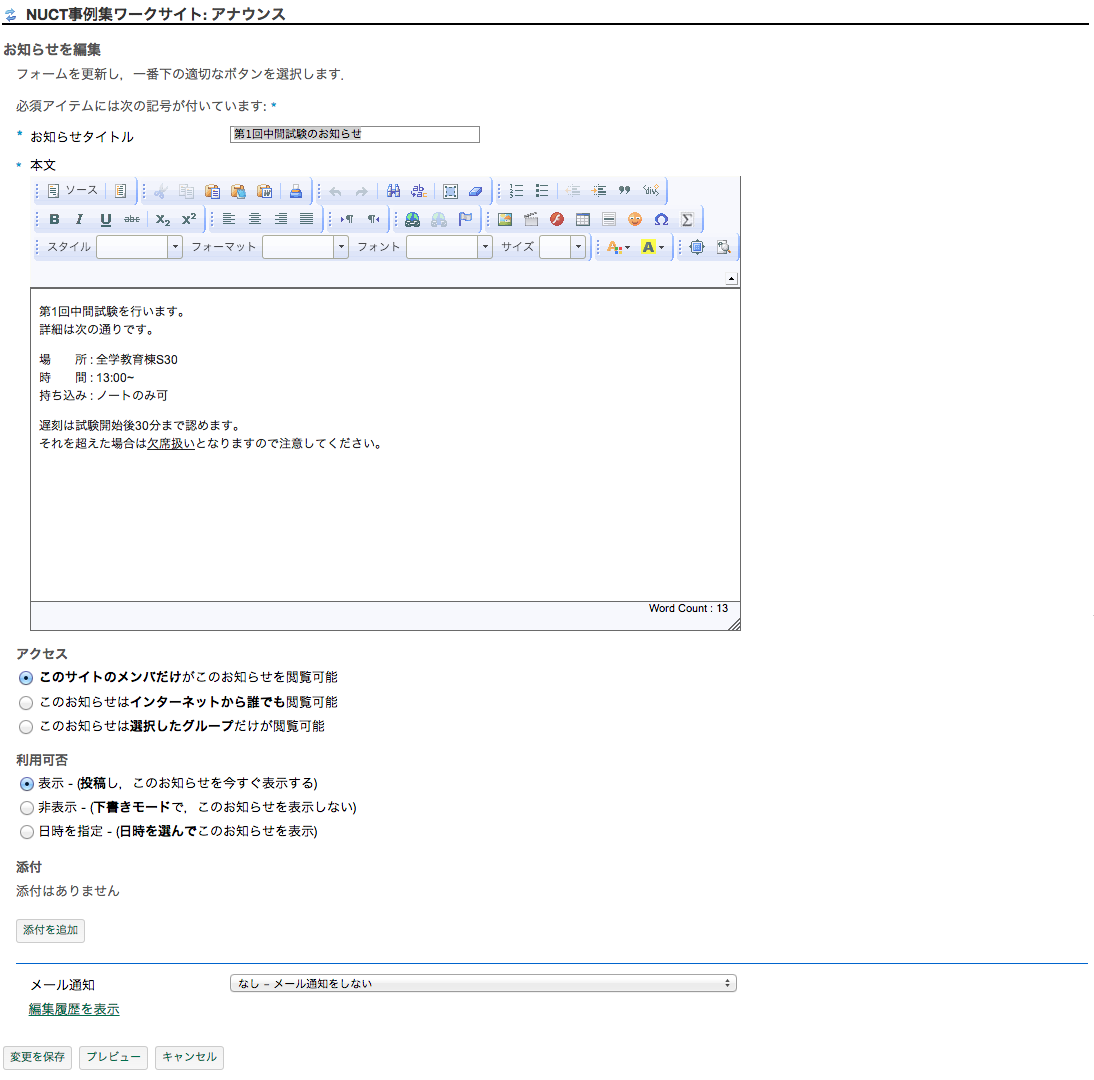The width and height of the screenshot is (1094, 1080).
Task: Select '選択したグループ' access radio option
Action: pyautogui.click(x=27, y=727)
